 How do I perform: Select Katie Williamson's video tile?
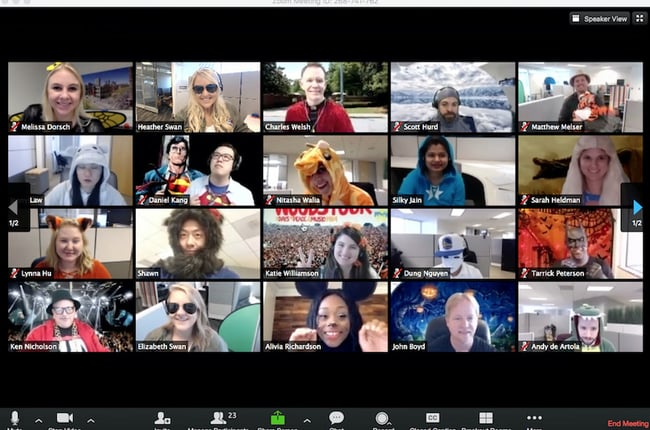point(326,243)
